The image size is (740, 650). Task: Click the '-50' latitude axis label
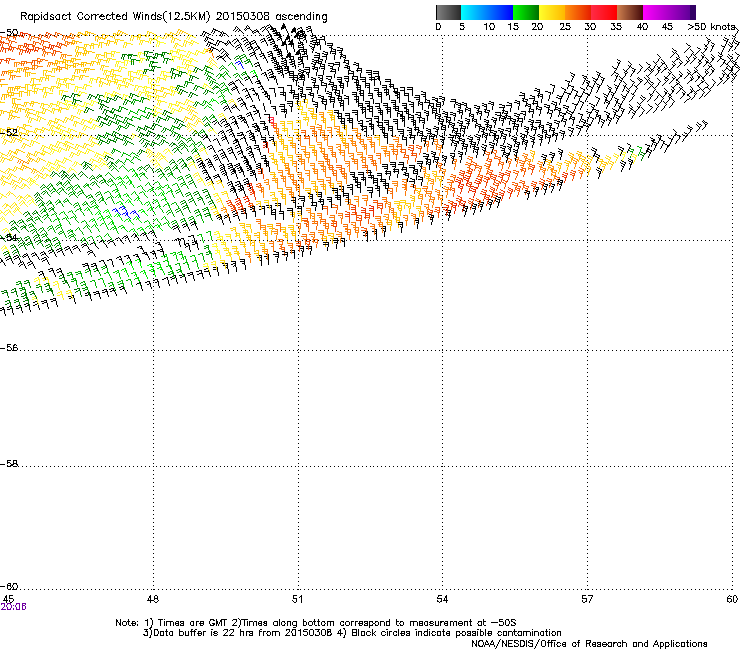click(x=9, y=33)
